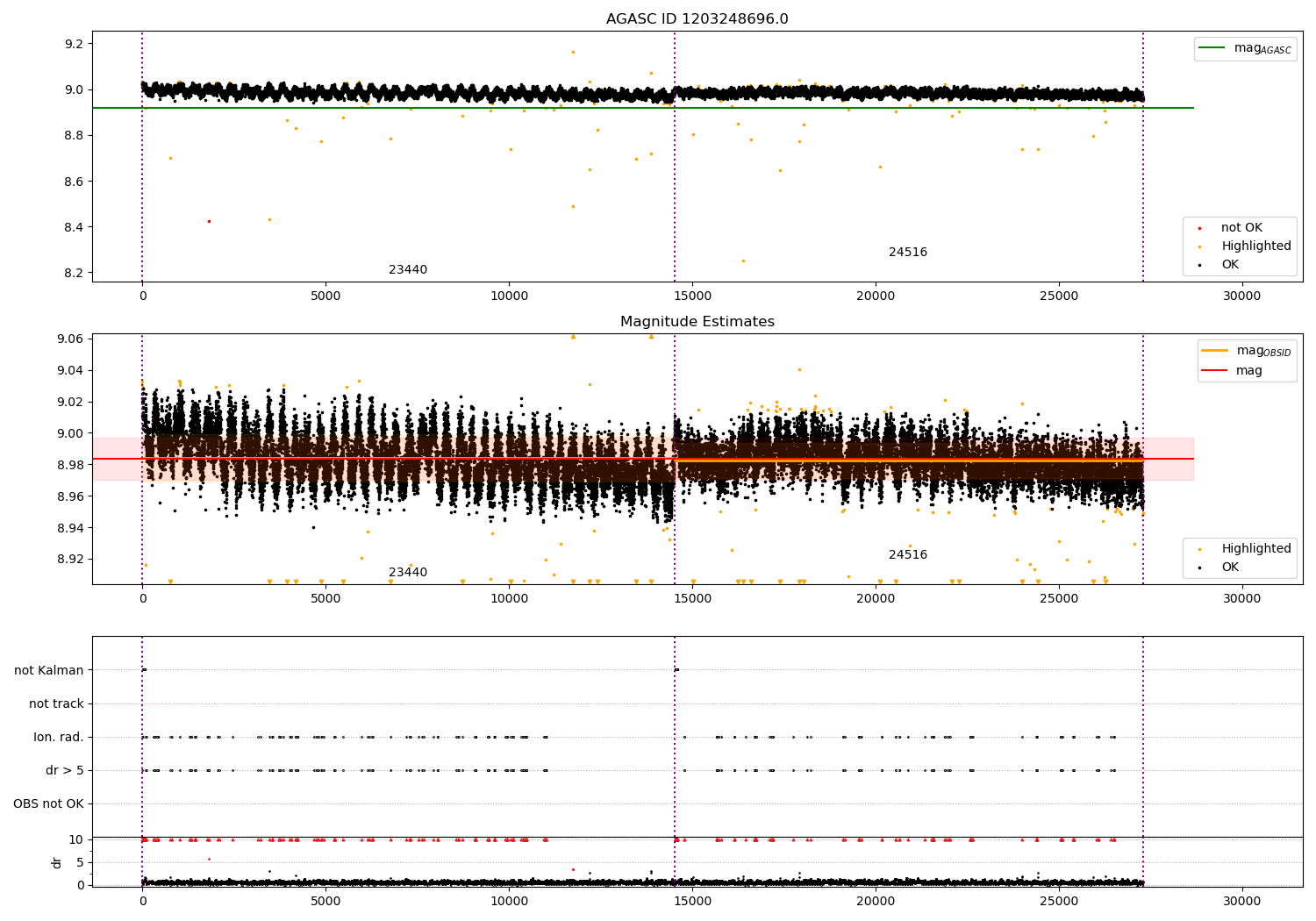Click y-axis tick 9.04 in middle plot
This screenshot has height=921, width=1316.
70,370
